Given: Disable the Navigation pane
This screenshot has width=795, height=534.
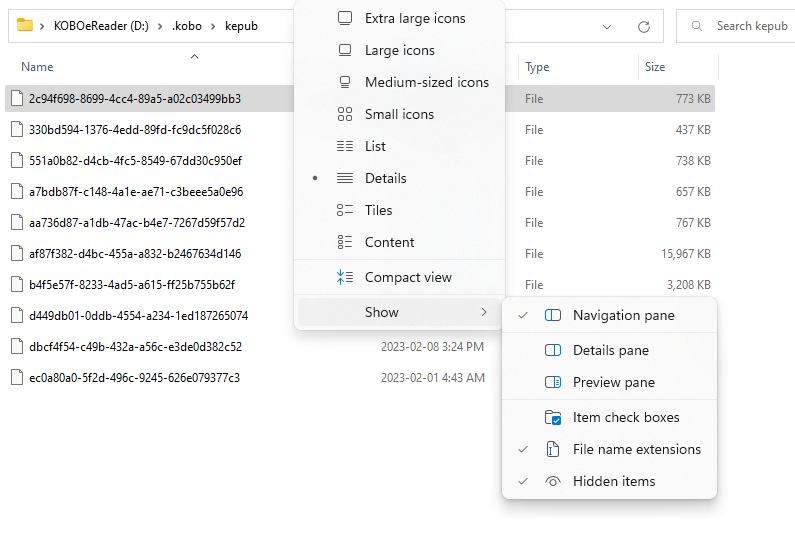Looking at the screenshot, I should [623, 315].
